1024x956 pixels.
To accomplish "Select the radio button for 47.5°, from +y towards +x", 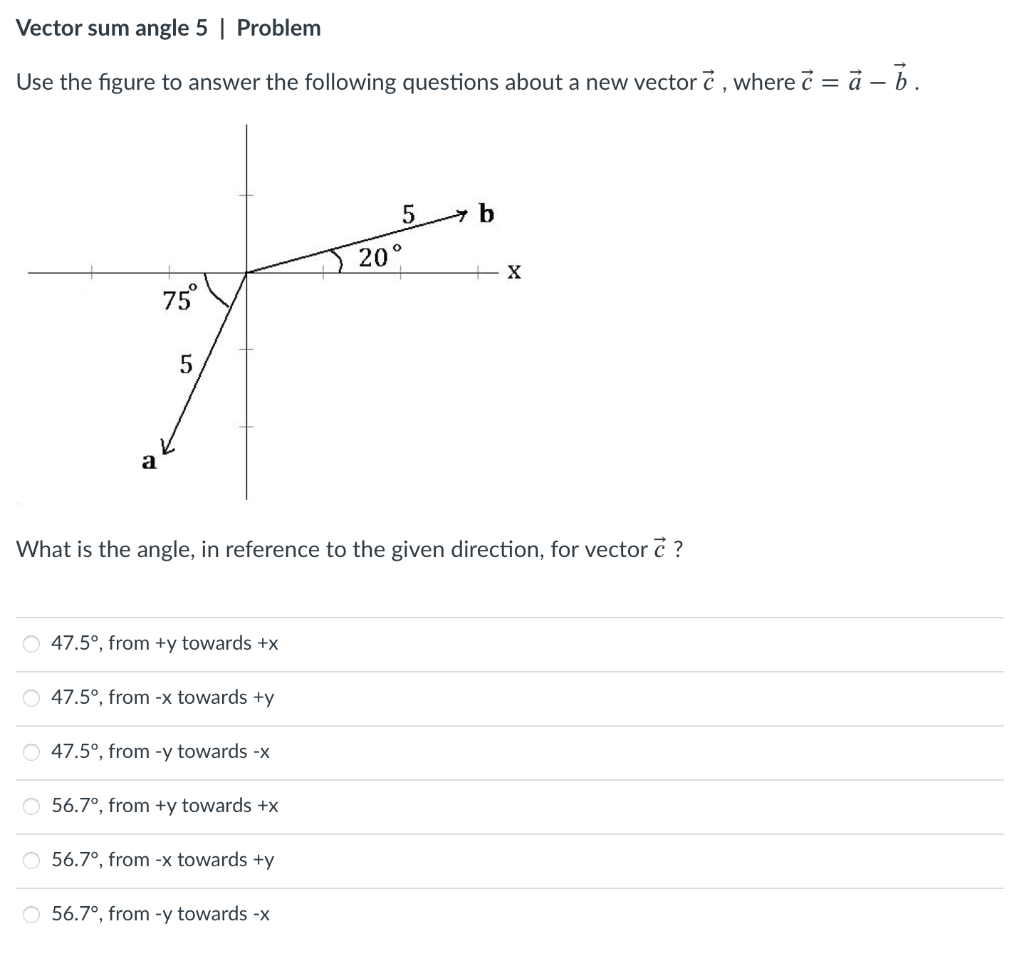I will click(x=31, y=643).
